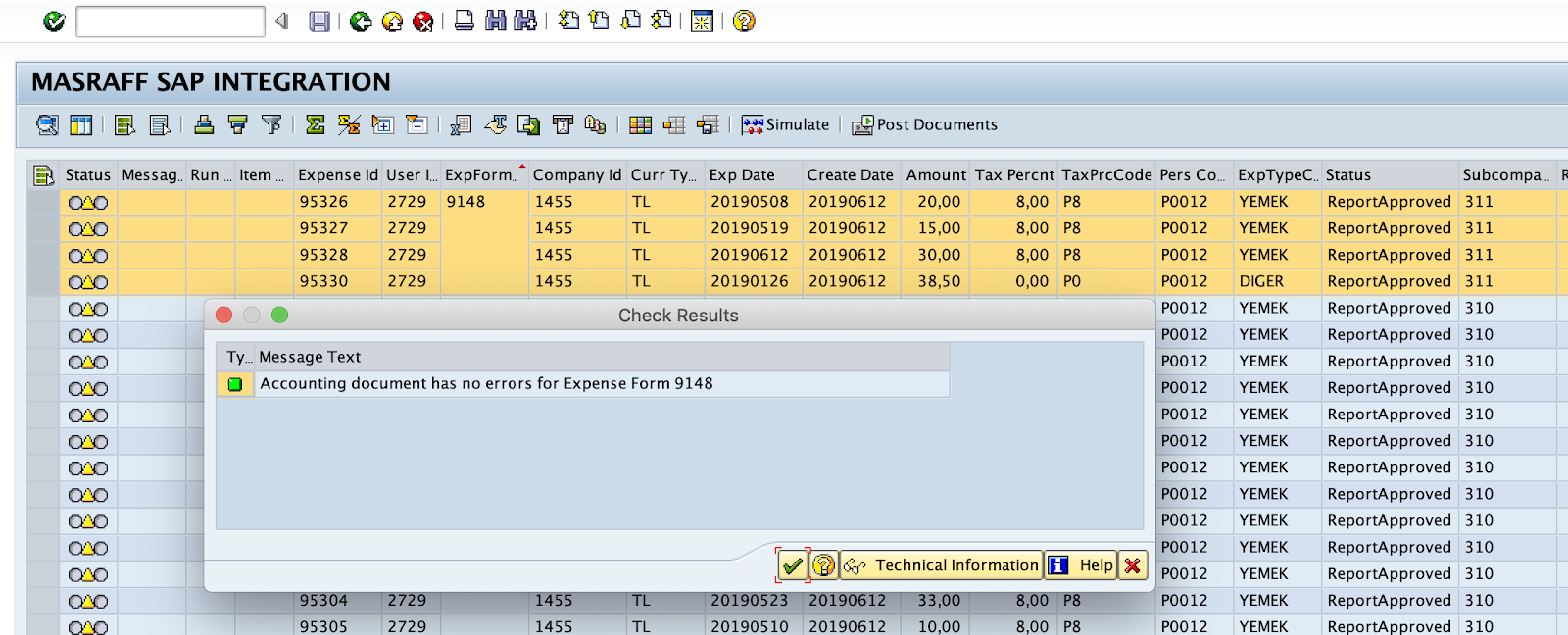Export to spreadsheet icon
1568x635 pixels.
(x=461, y=124)
